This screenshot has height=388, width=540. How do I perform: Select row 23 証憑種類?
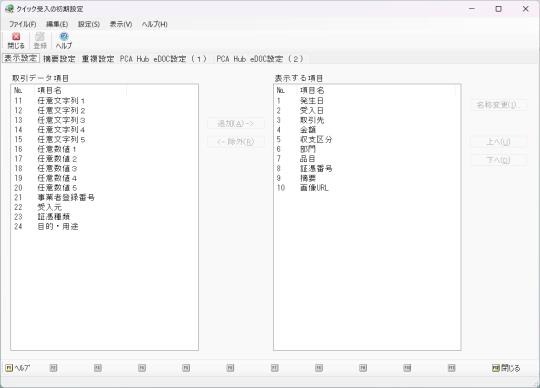pos(104,217)
